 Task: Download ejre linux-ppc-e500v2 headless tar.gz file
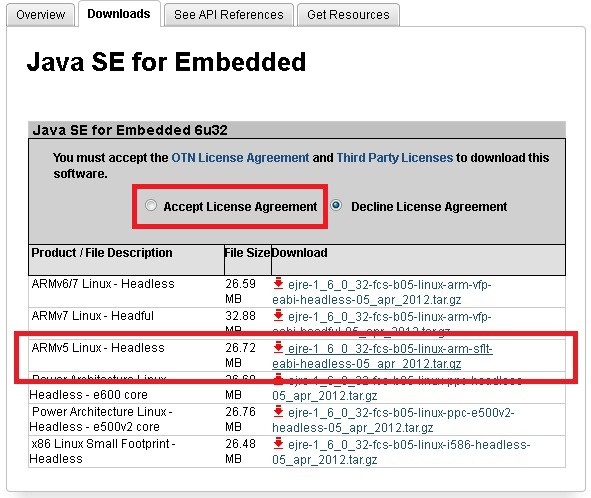(x=393, y=420)
